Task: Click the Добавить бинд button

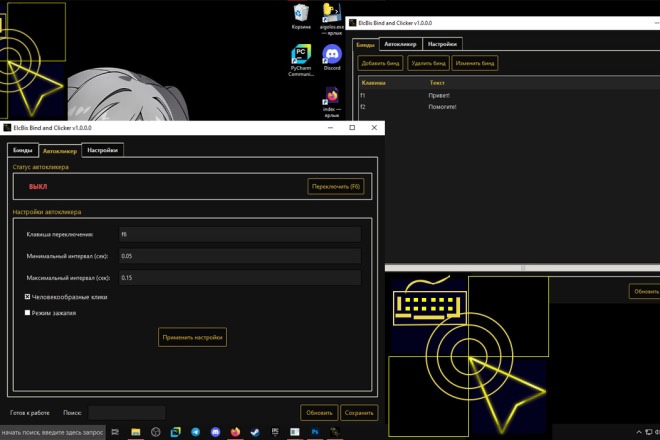Action: click(380, 63)
